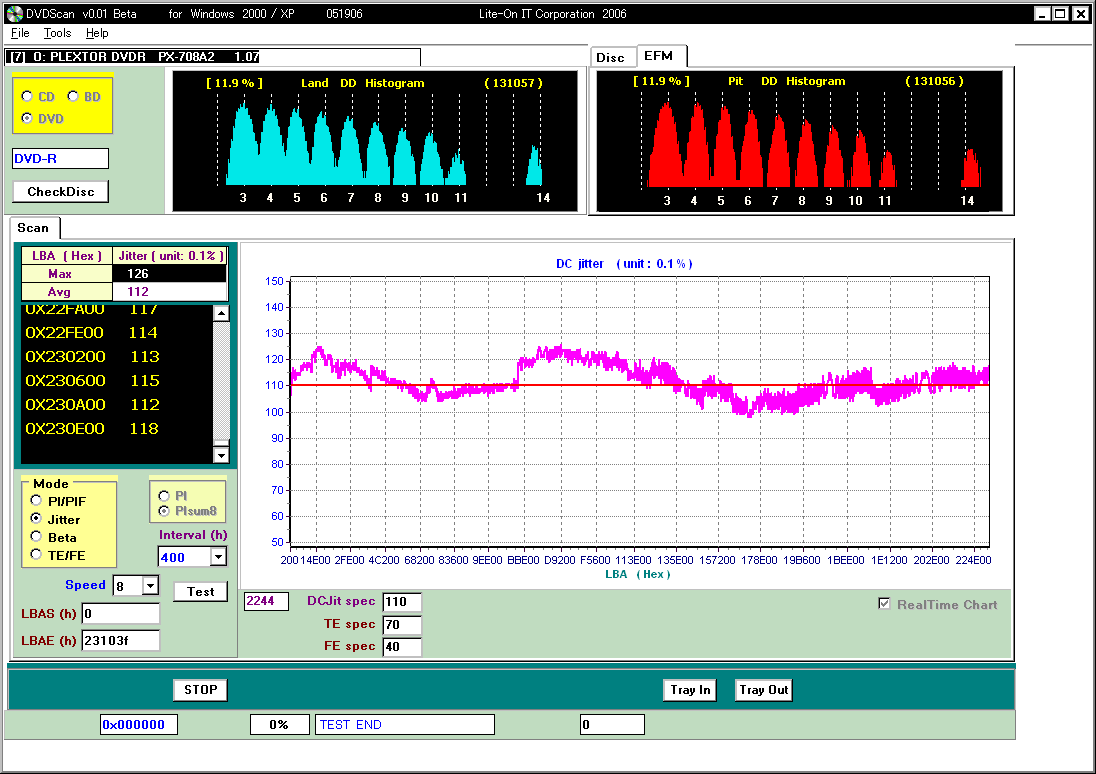The image size is (1096, 774).
Task: Select Beta scan mode
Action: (x=37, y=538)
